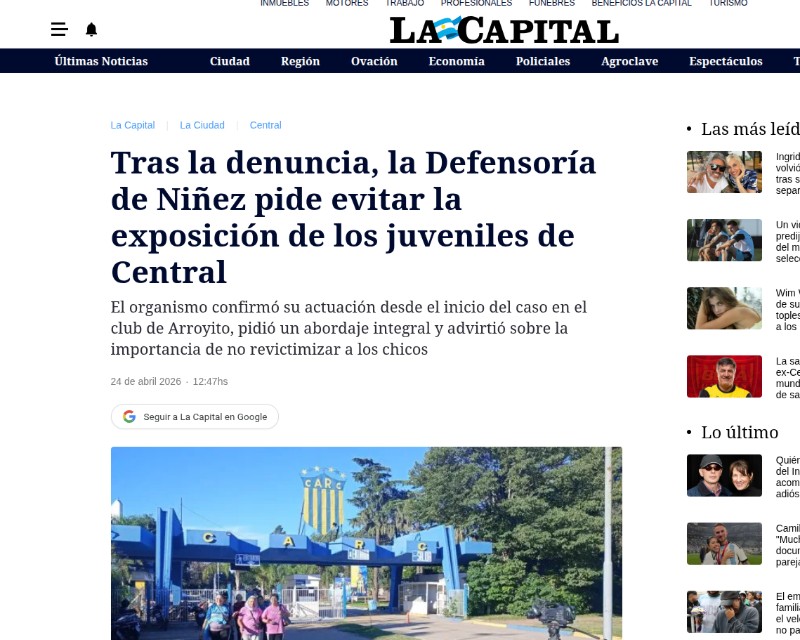
Task: Click the Lo último heading
Action: click(x=739, y=432)
